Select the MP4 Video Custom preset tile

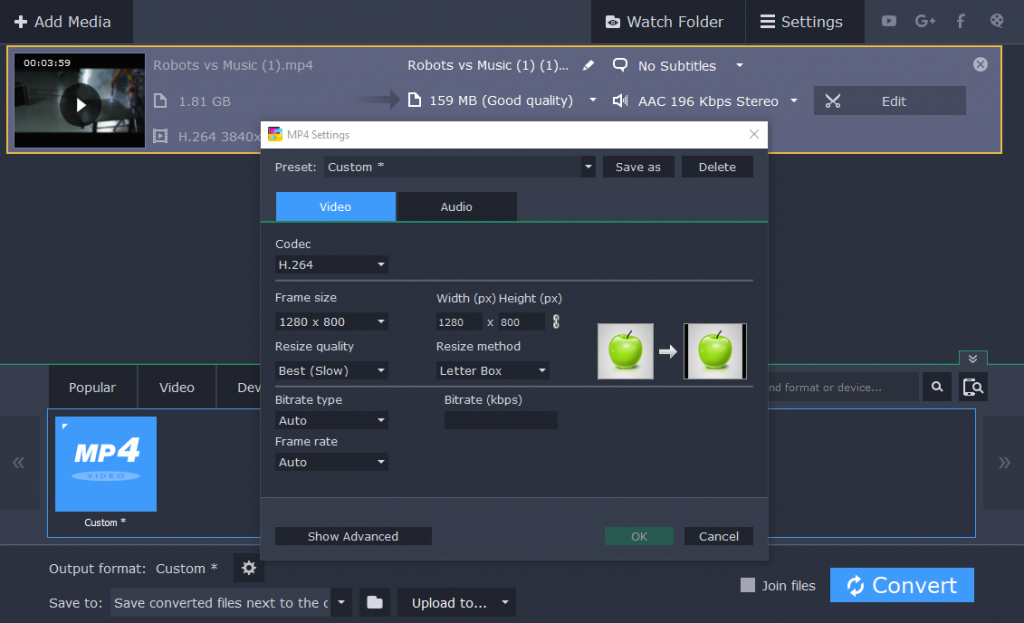pyautogui.click(x=106, y=464)
